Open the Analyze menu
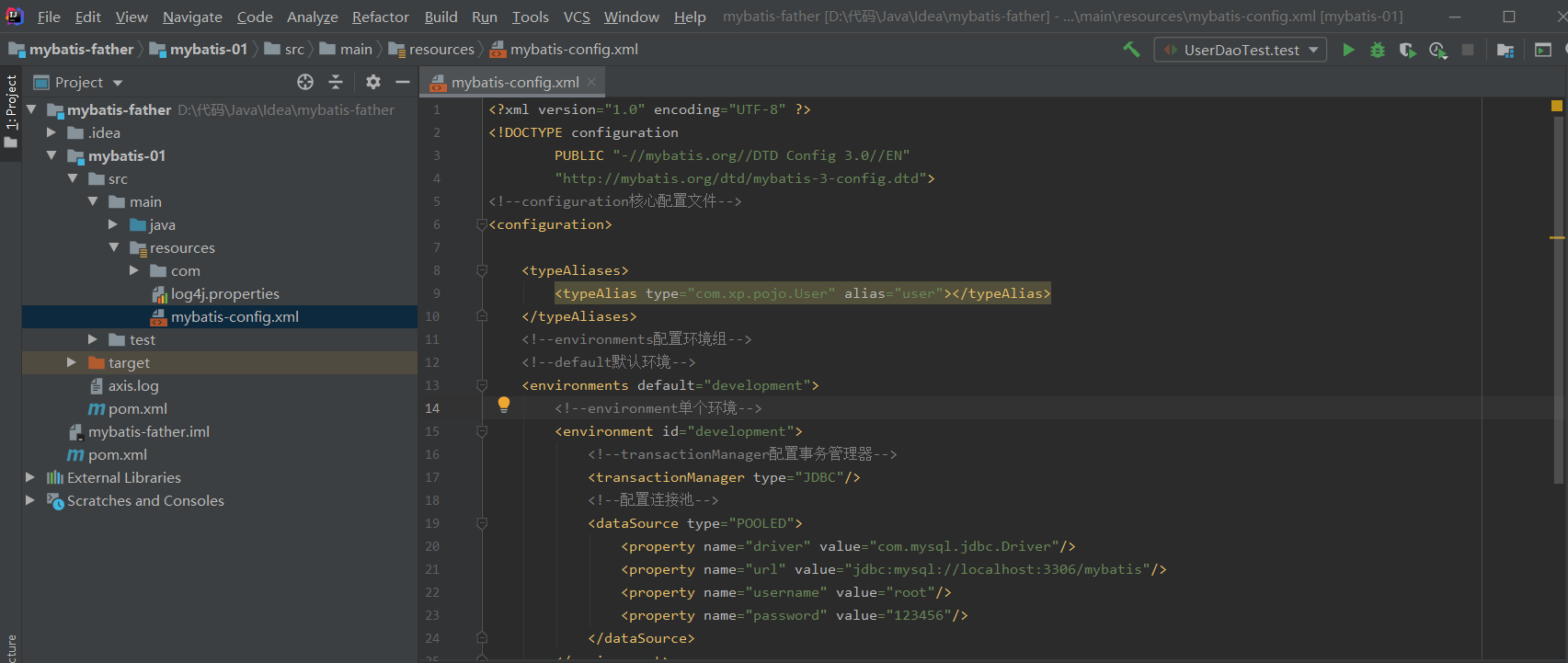This screenshot has width=1568, height=663. 313,17
